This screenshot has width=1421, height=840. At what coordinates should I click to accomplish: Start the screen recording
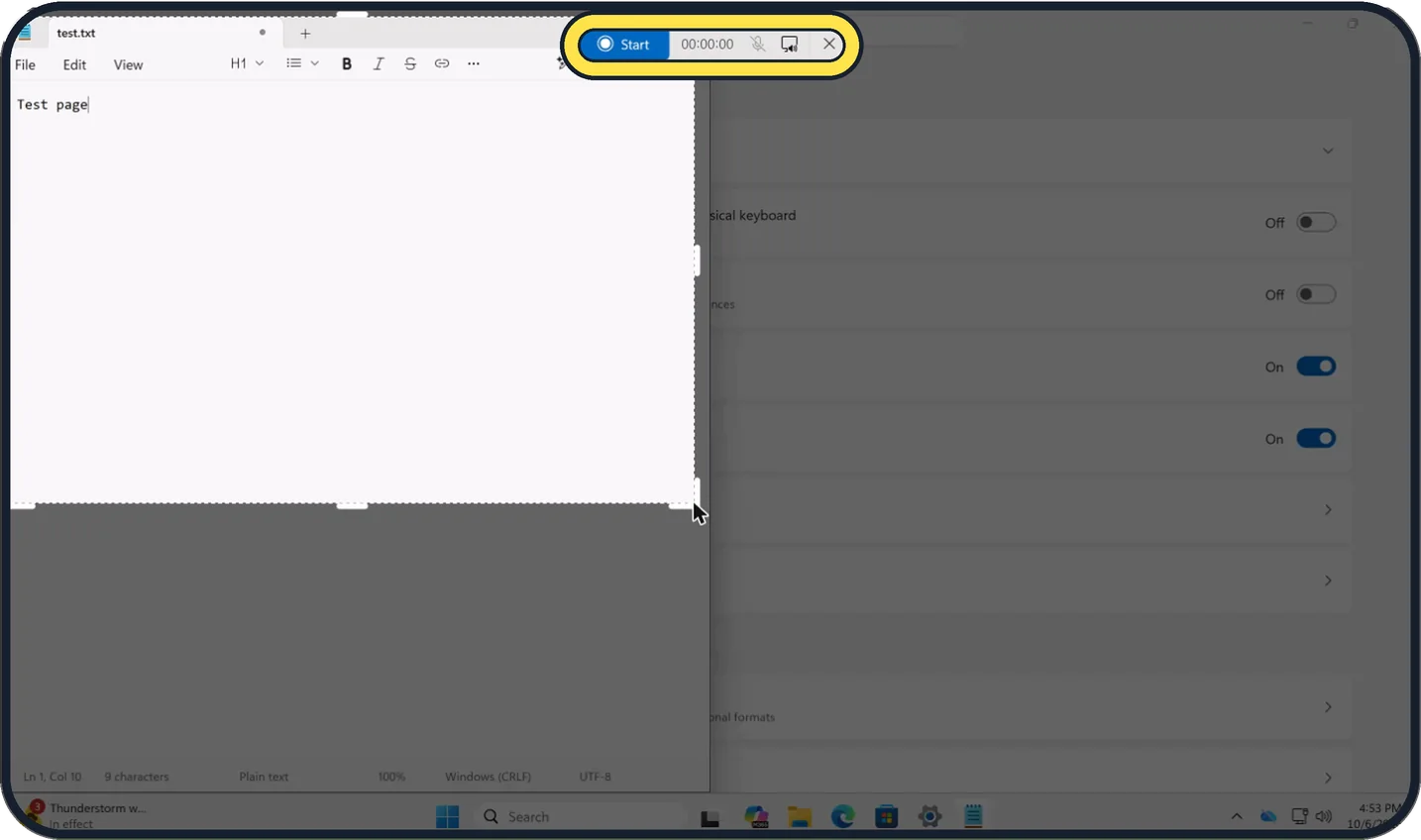[624, 45]
